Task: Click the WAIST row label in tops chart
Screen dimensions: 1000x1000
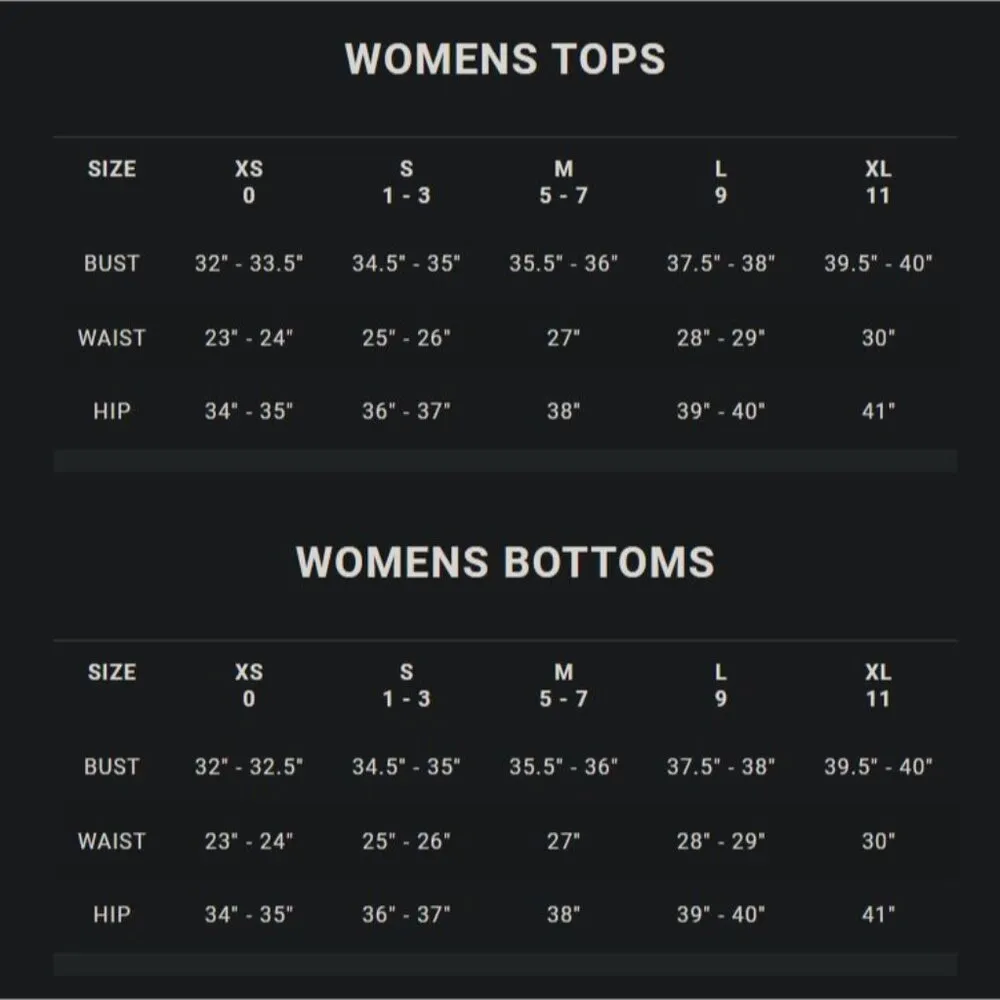Action: pyautogui.click(x=111, y=338)
